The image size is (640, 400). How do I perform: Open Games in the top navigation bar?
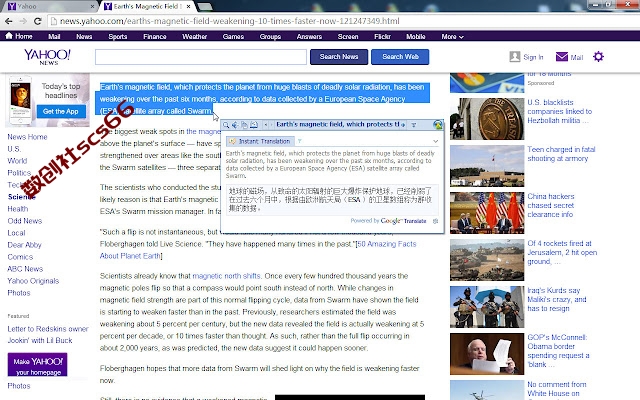[x=233, y=36]
